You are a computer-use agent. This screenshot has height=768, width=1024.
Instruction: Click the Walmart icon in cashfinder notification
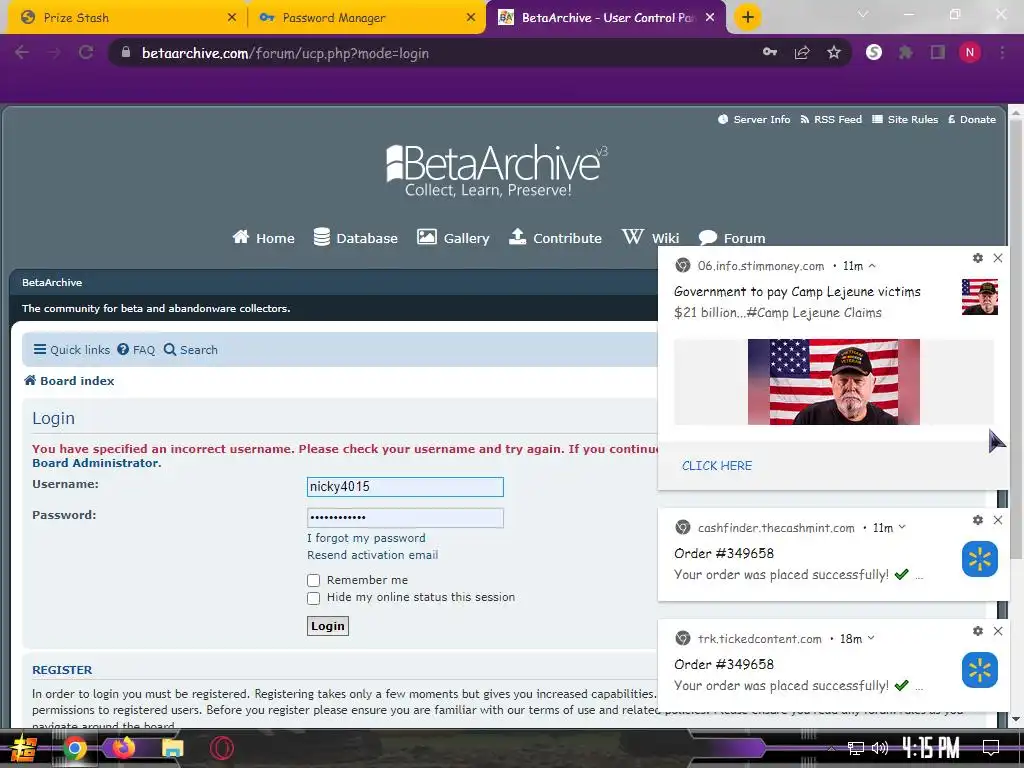980,559
